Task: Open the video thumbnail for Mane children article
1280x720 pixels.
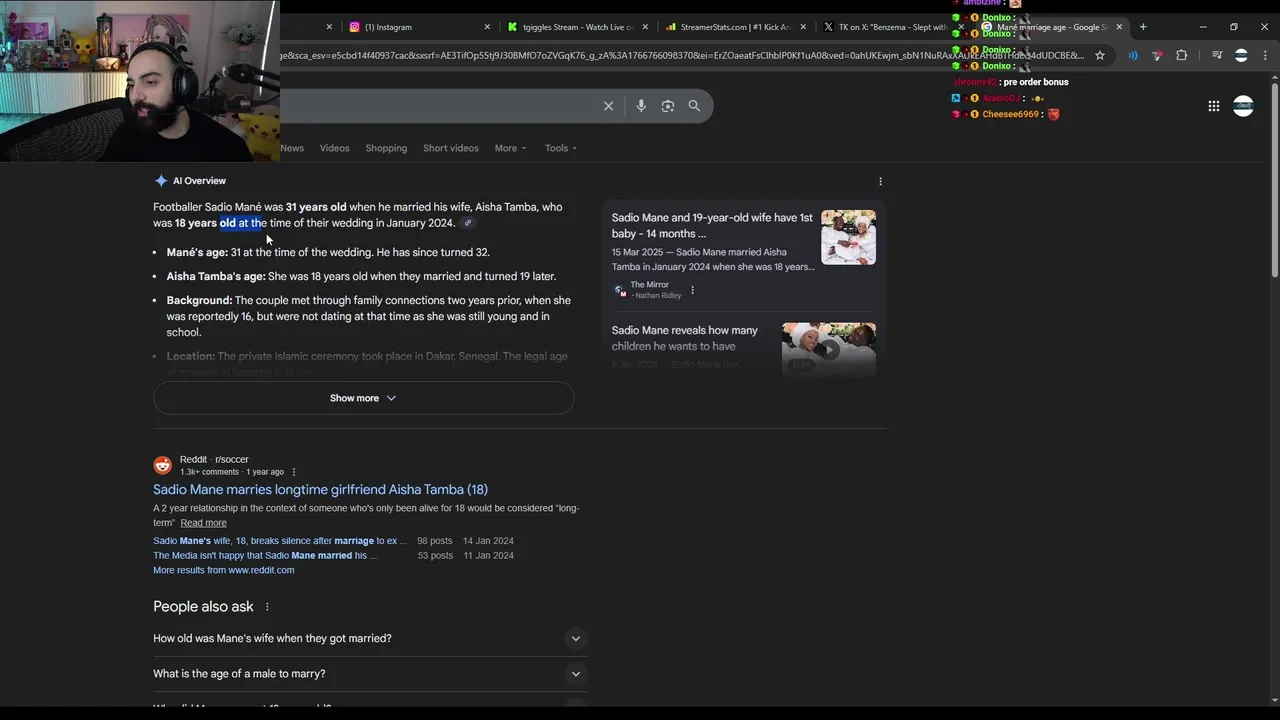Action: pos(829,347)
